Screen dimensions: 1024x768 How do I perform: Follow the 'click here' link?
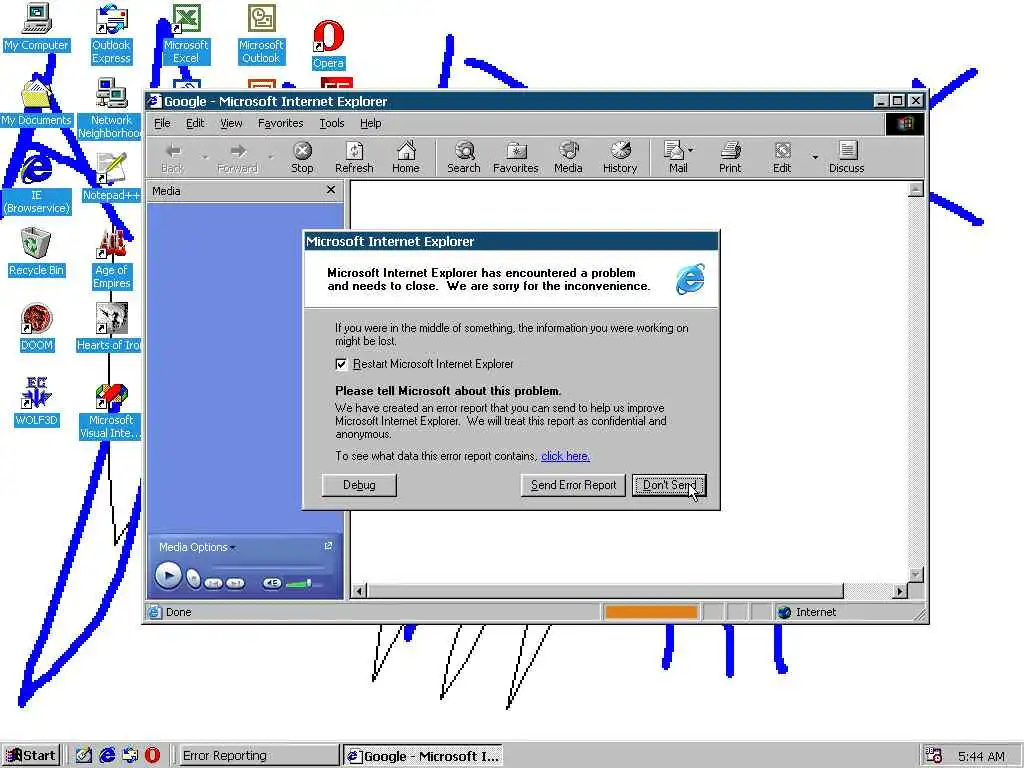[566, 456]
